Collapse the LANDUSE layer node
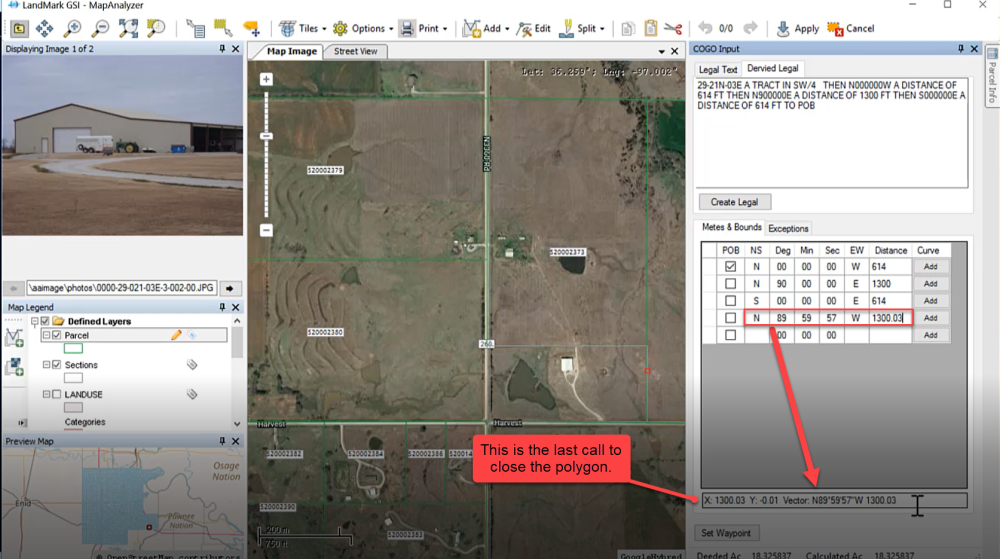1000x559 pixels. [x=47, y=395]
